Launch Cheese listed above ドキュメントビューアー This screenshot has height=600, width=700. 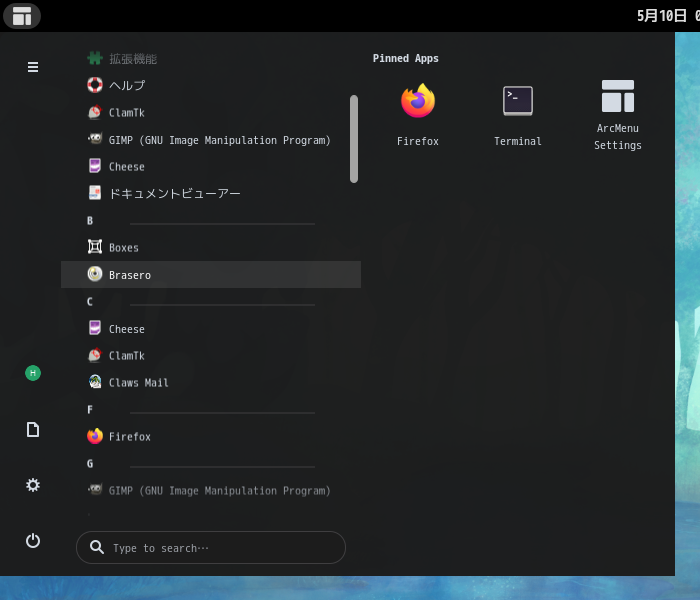[x=211, y=167]
